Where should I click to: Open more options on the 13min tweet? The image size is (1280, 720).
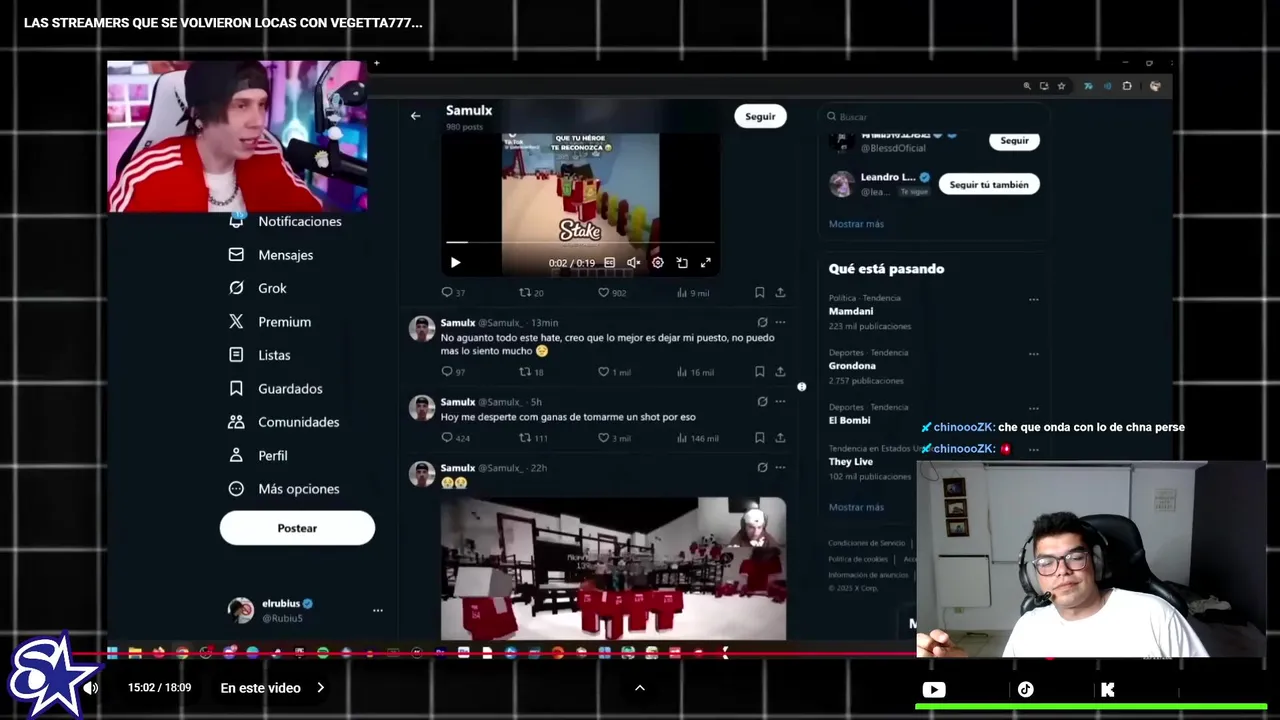click(780, 322)
